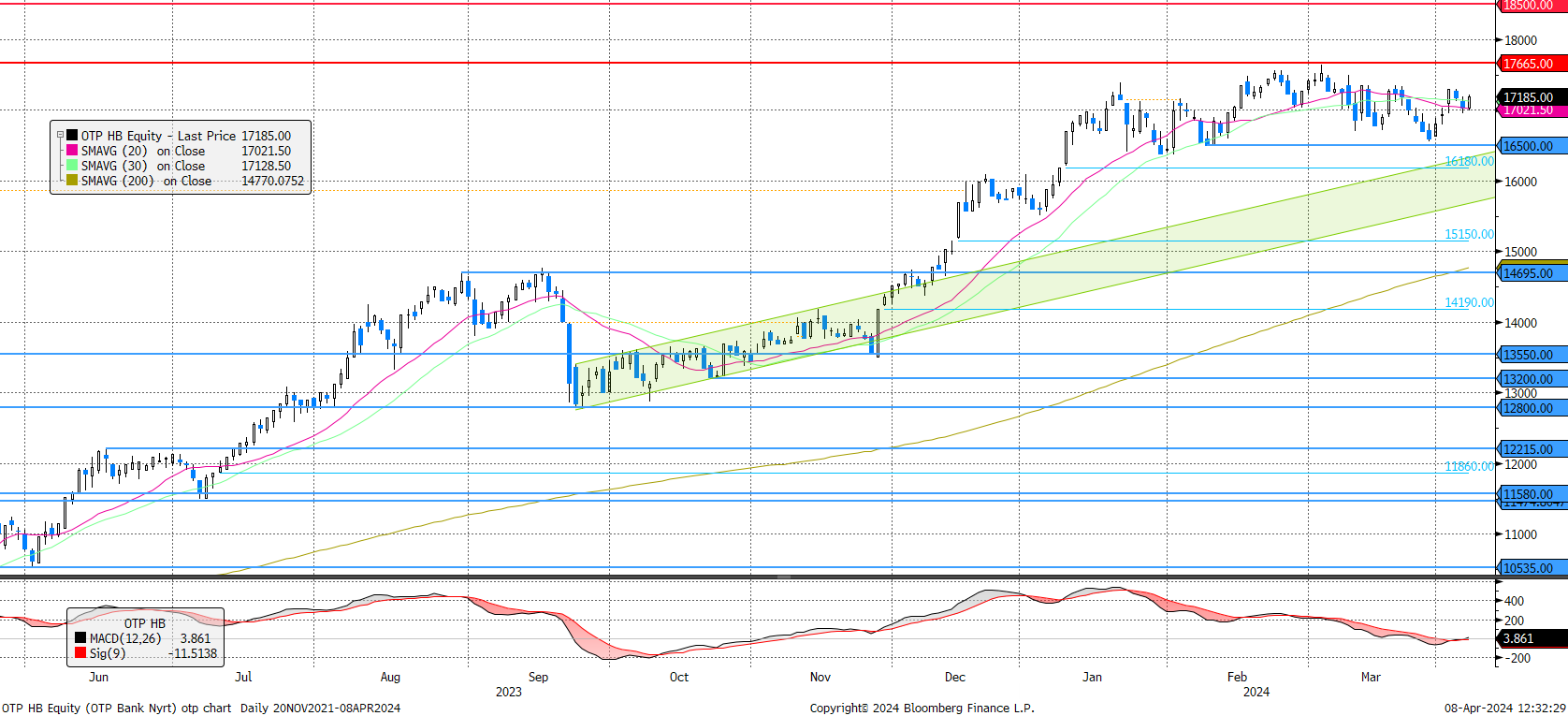1568x716 pixels.
Task: Click the 2023 year label
Action: tap(509, 692)
